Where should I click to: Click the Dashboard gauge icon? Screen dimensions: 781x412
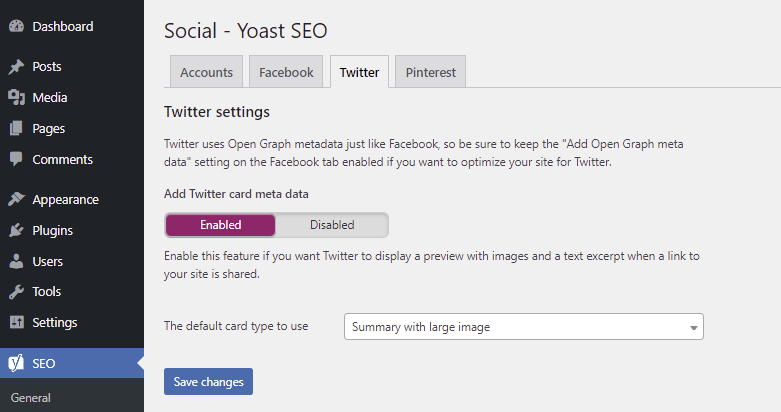tap(16, 27)
